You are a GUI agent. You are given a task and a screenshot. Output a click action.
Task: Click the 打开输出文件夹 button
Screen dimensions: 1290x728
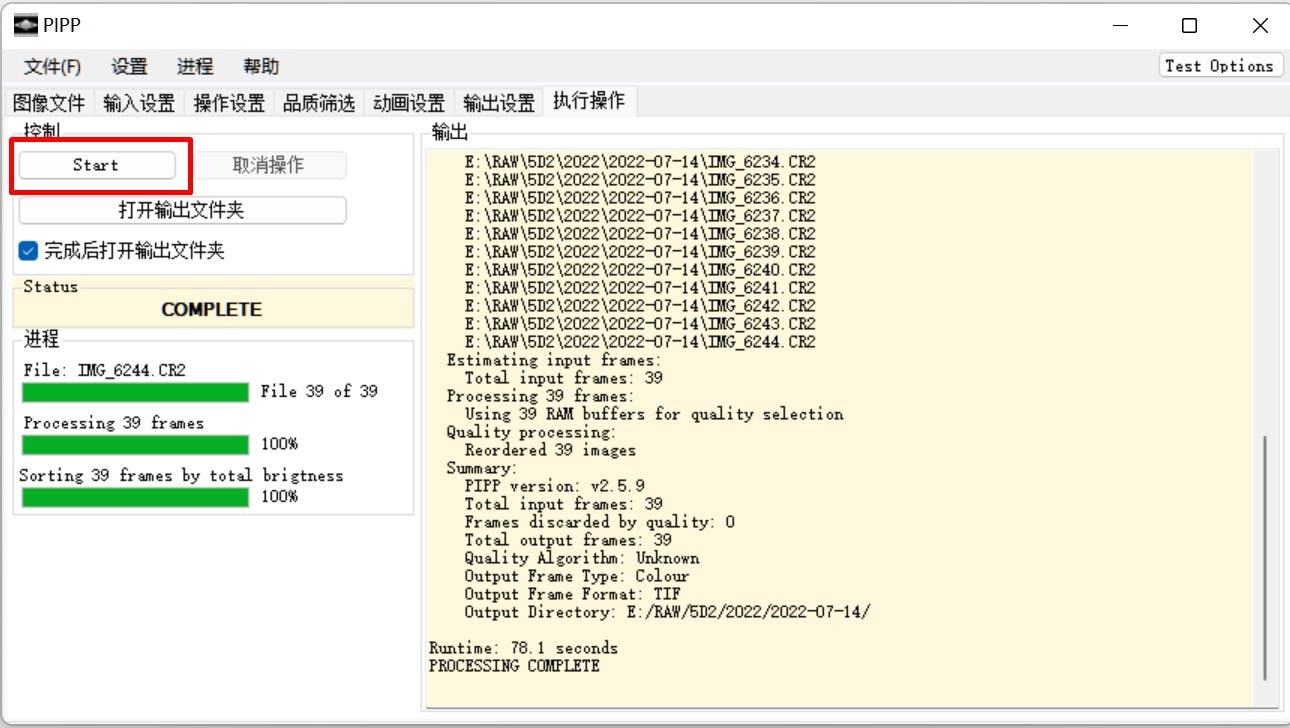182,210
